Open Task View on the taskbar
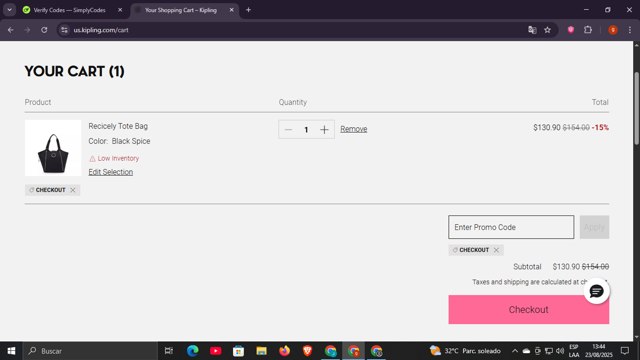This screenshot has height=360, width=640. point(169,351)
